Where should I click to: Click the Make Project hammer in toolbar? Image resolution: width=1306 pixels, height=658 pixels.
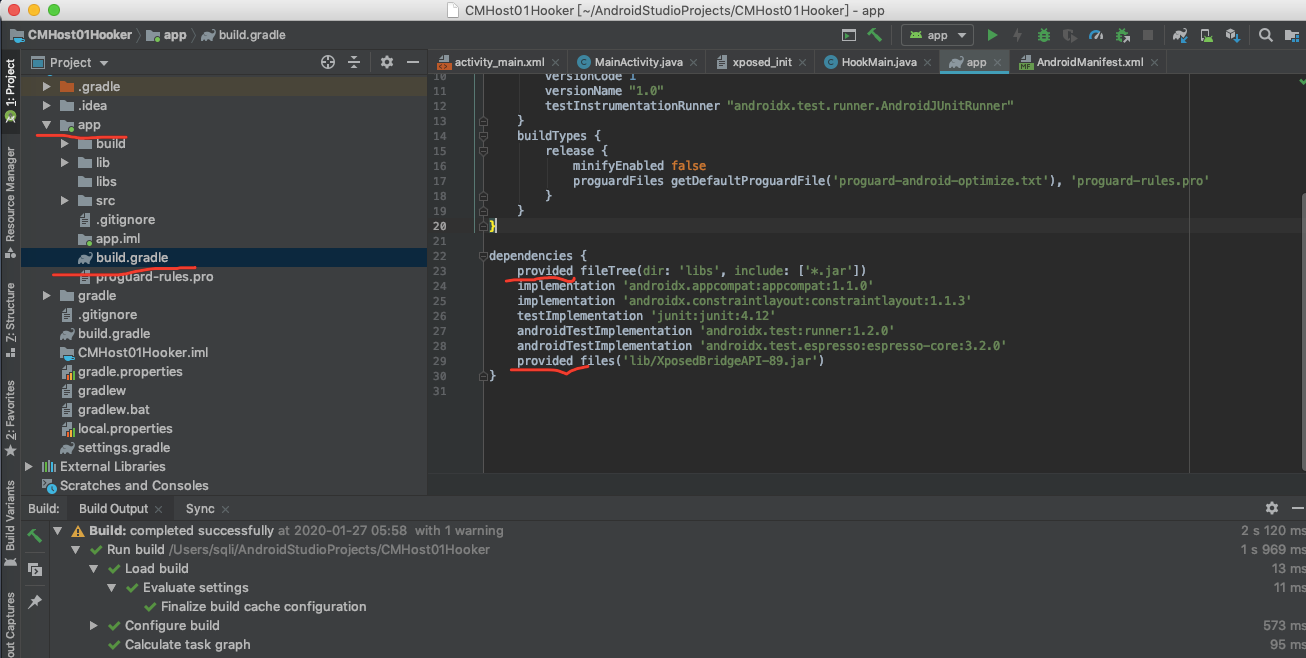coord(874,35)
